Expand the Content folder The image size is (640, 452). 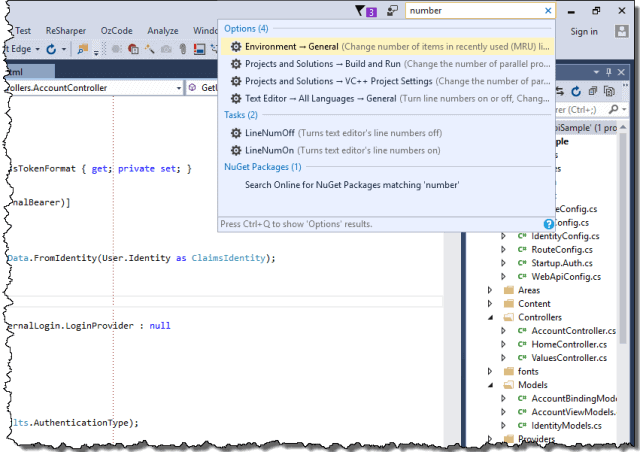[x=490, y=303]
